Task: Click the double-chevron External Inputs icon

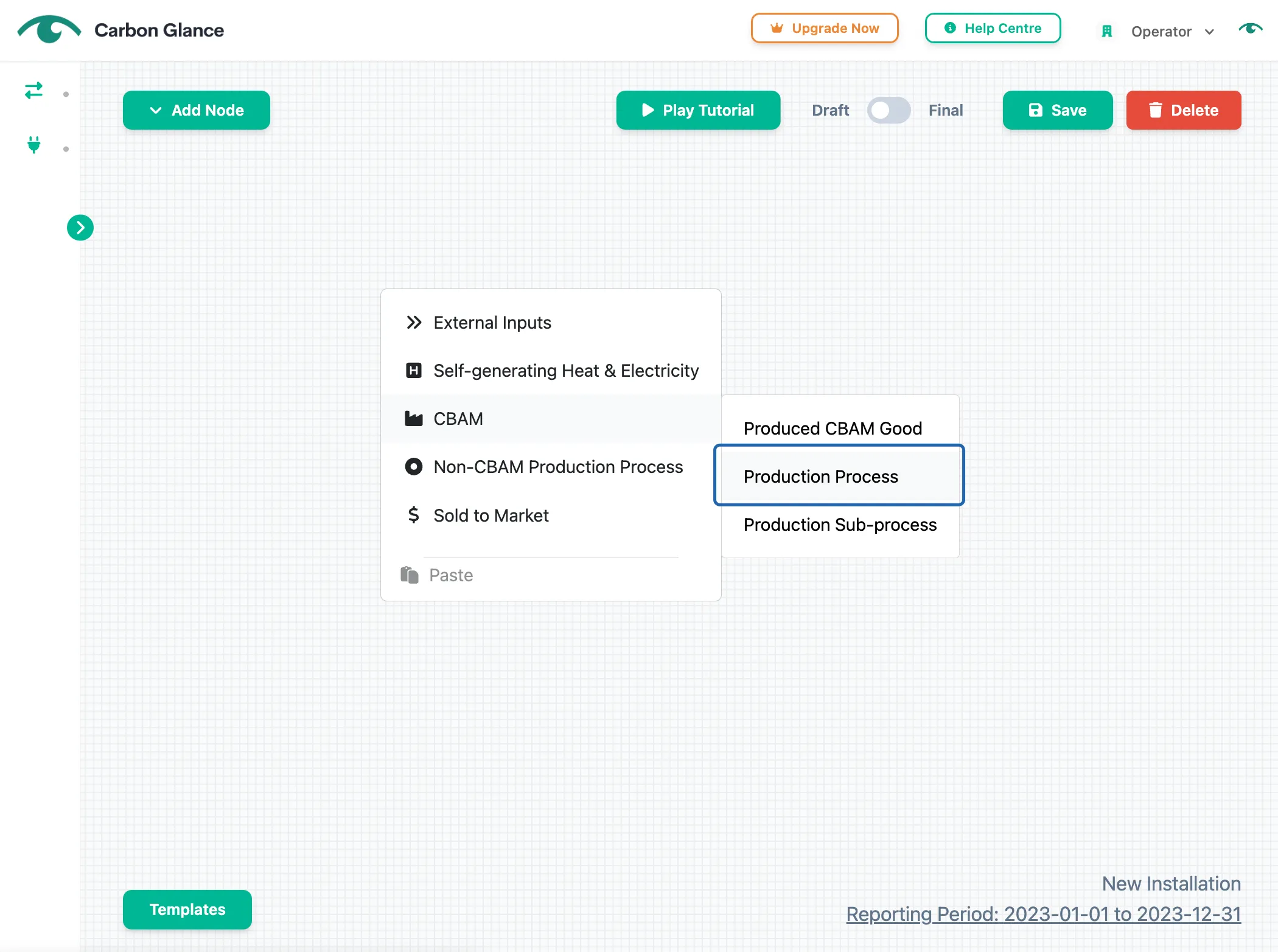Action: (x=414, y=323)
